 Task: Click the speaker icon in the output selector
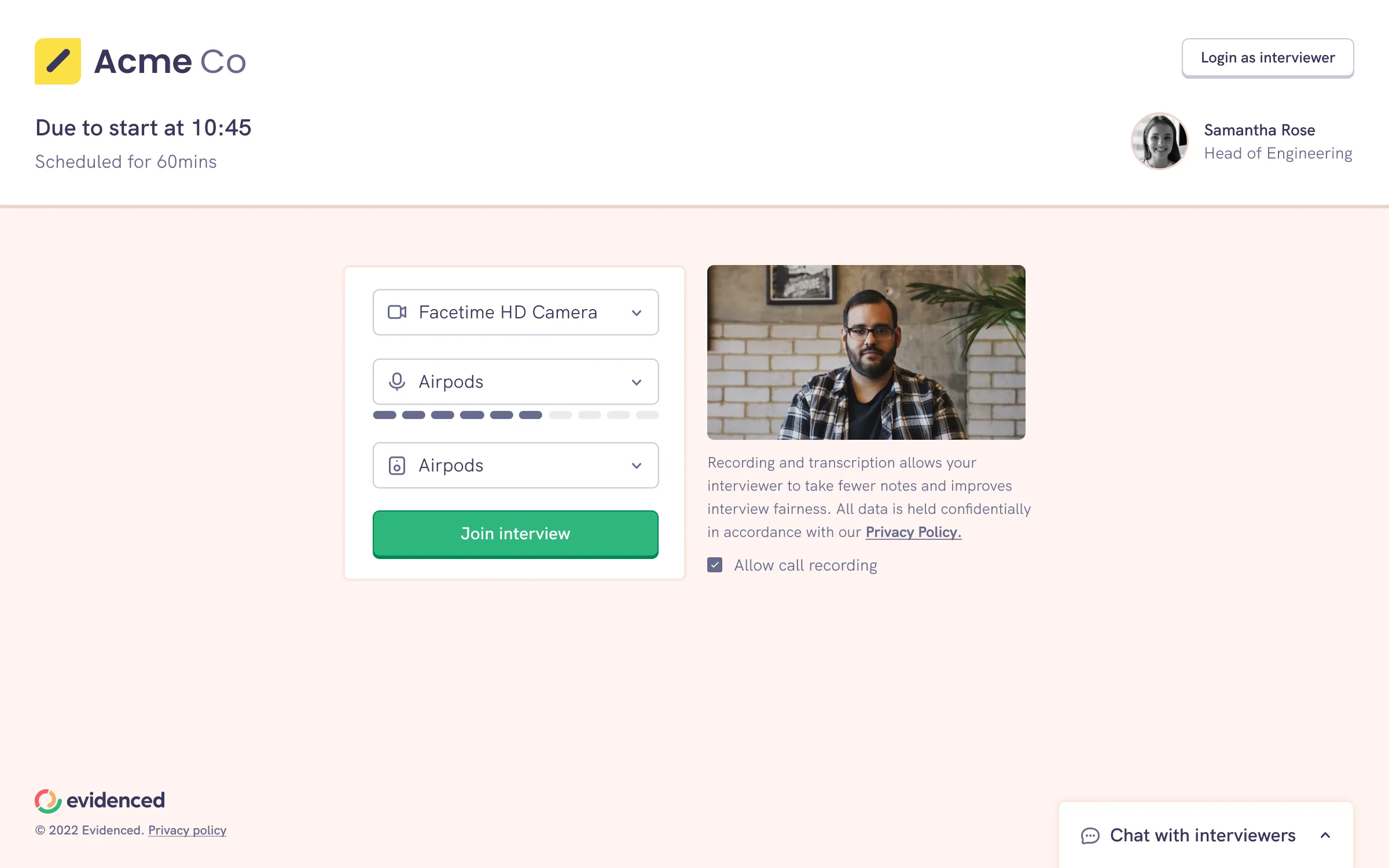[397, 465]
